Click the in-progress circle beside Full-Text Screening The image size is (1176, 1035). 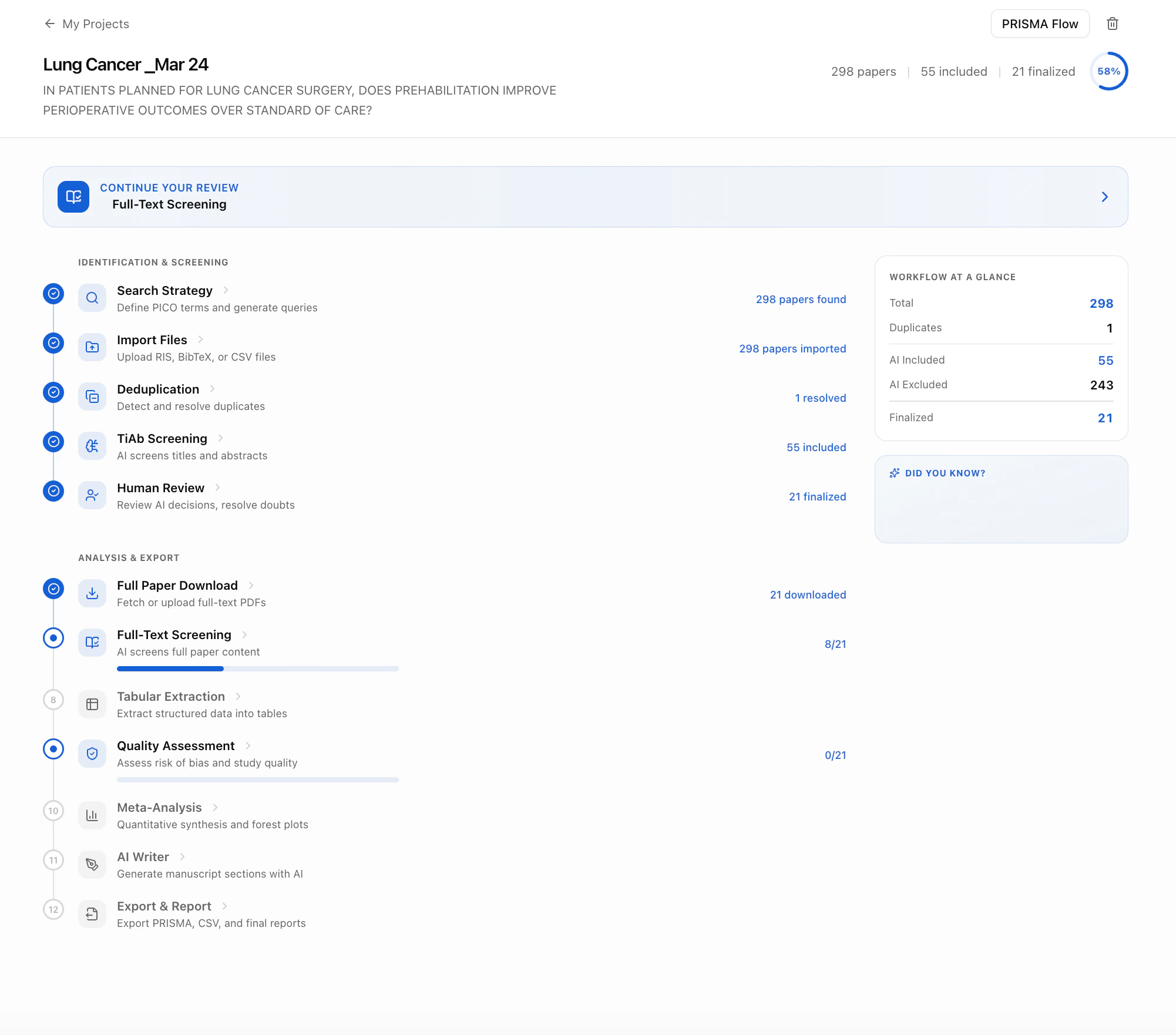(53, 638)
